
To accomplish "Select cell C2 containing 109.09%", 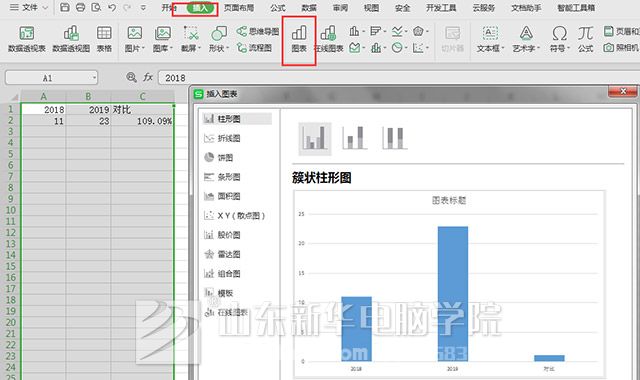I will pos(142,121).
